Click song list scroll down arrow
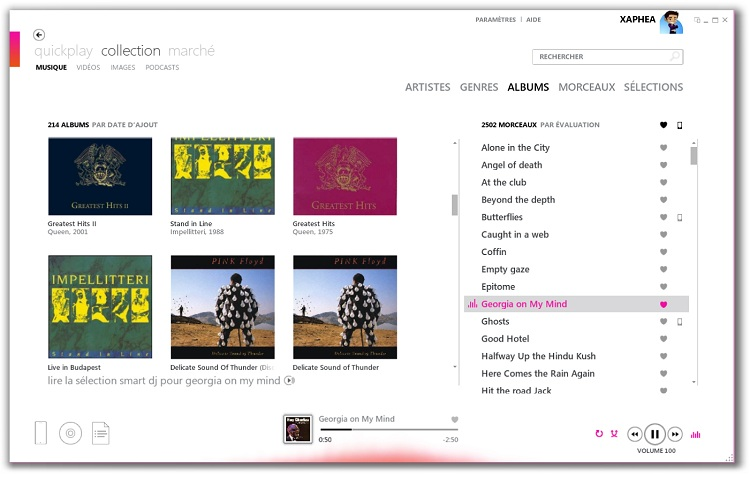750x478 pixels. tap(694, 382)
